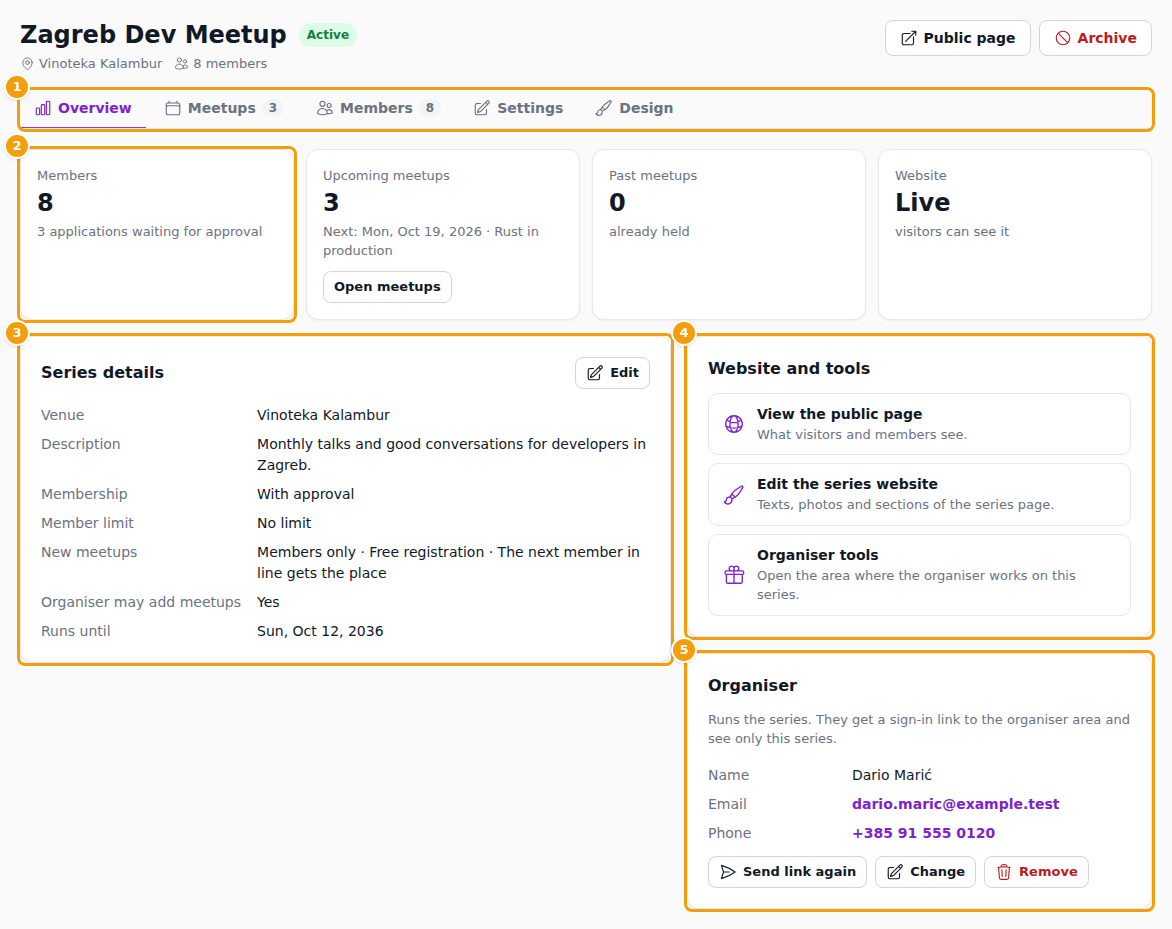Viewport: 1172px width, 929px height.
Task: Click the users icon on Members tab
Action: 324,108
